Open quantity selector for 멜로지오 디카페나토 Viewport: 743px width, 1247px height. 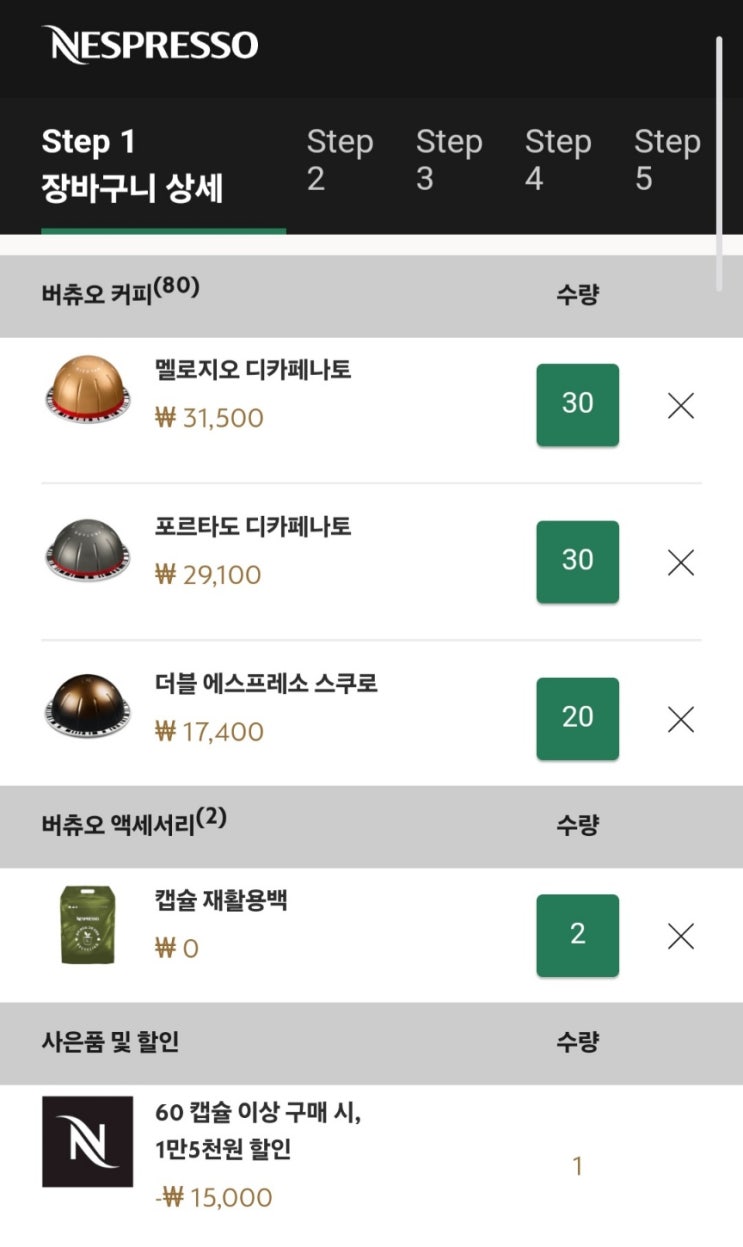tap(577, 405)
